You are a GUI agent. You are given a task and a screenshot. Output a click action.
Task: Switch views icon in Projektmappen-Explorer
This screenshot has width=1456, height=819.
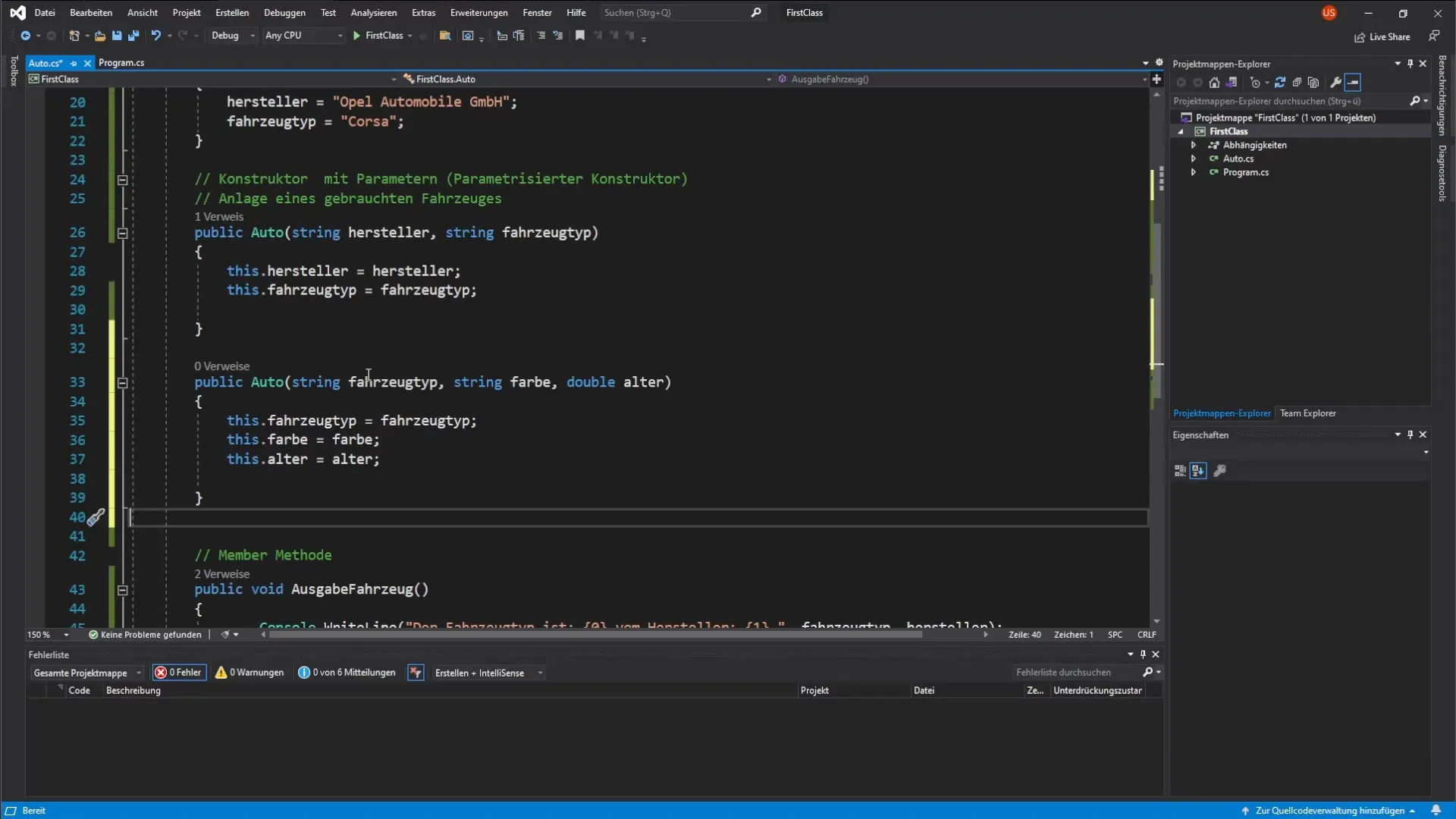click(1232, 83)
